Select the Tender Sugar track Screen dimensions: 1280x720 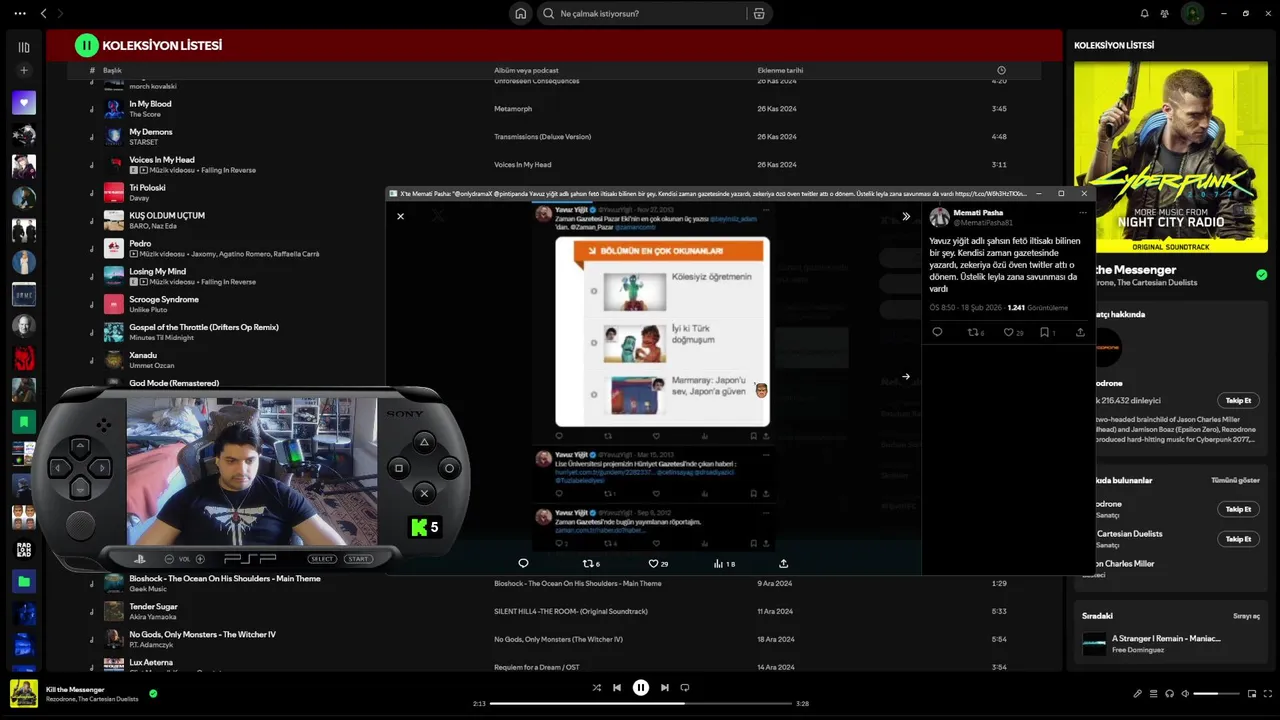153,606
